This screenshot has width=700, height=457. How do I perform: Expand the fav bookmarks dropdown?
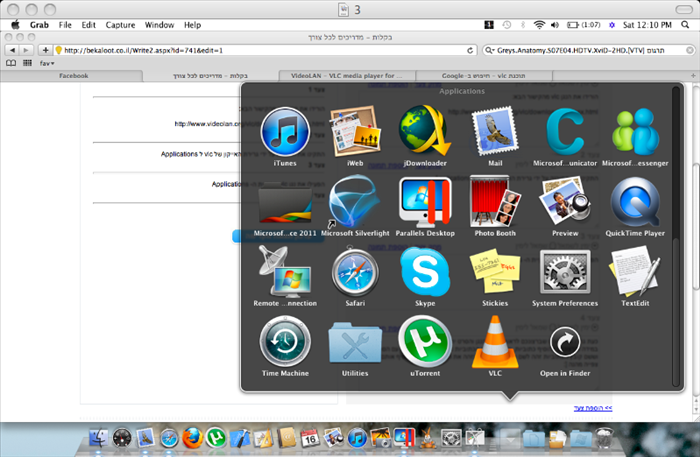(x=47, y=63)
